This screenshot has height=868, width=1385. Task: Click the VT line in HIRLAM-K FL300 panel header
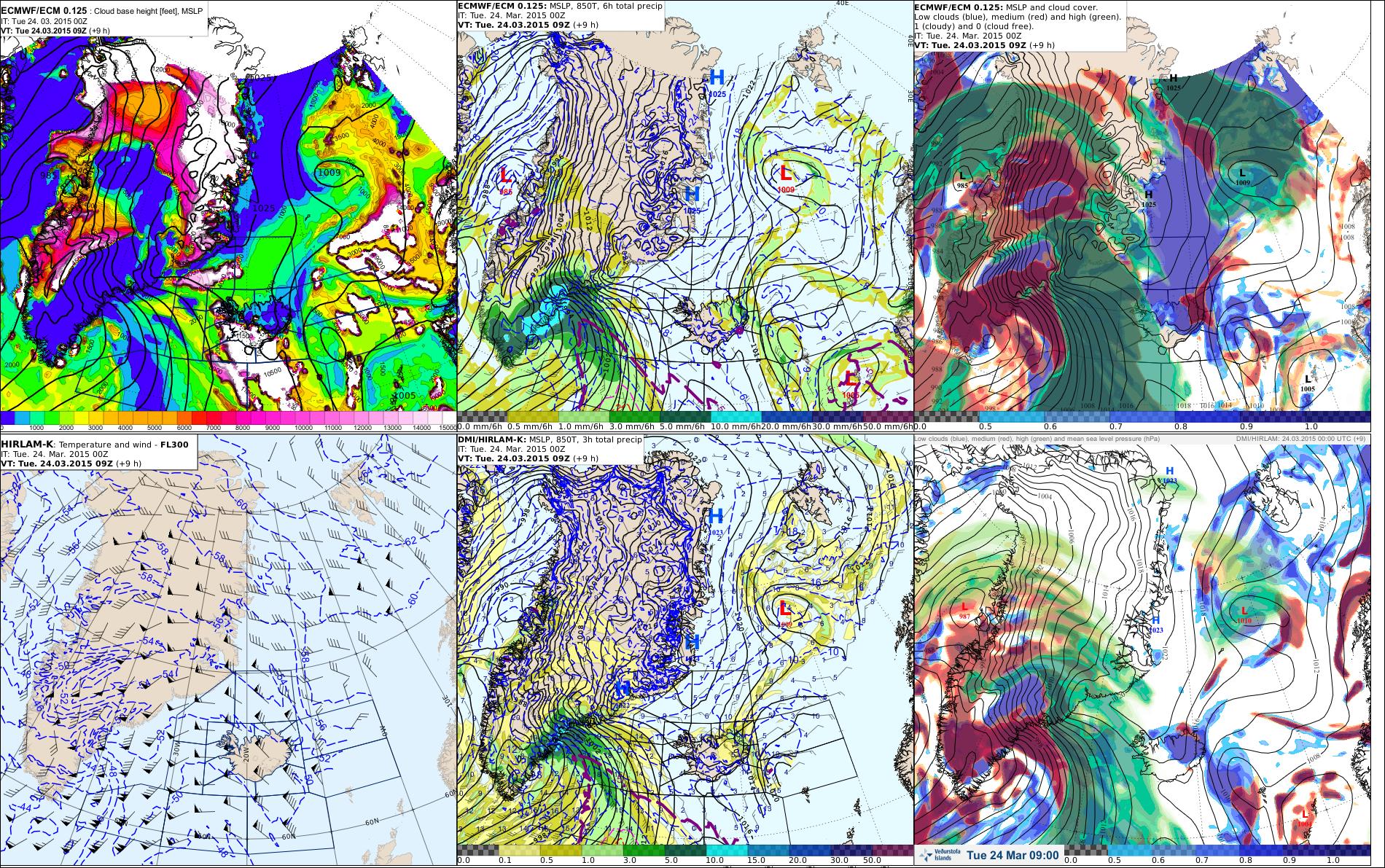pyautogui.click(x=71, y=464)
